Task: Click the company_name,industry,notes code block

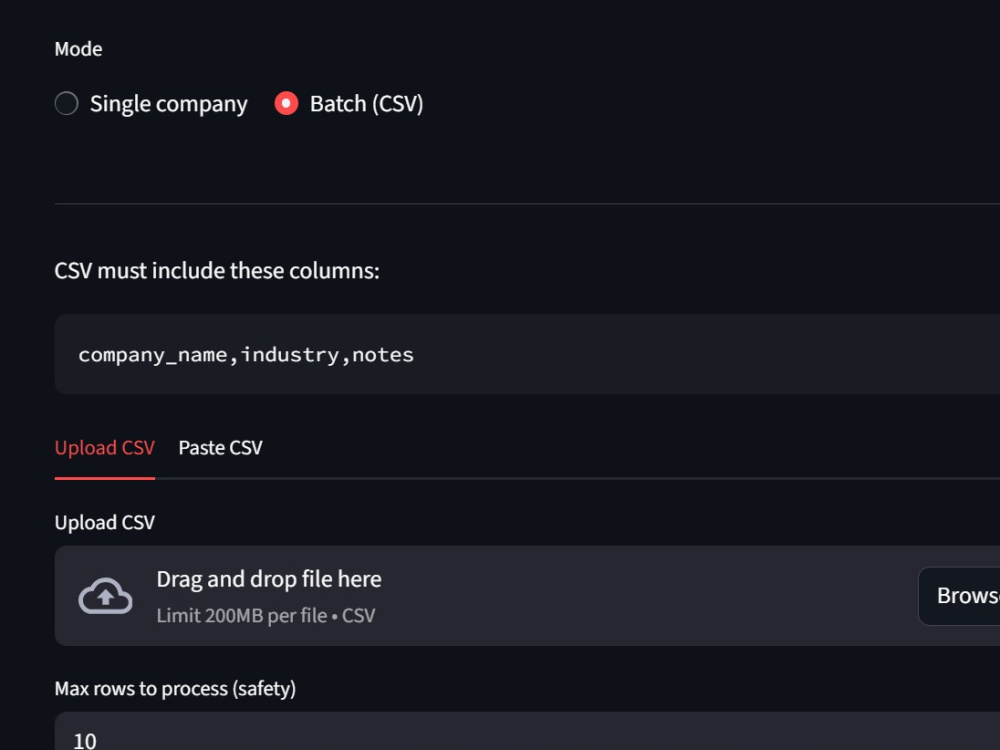Action: (x=527, y=354)
